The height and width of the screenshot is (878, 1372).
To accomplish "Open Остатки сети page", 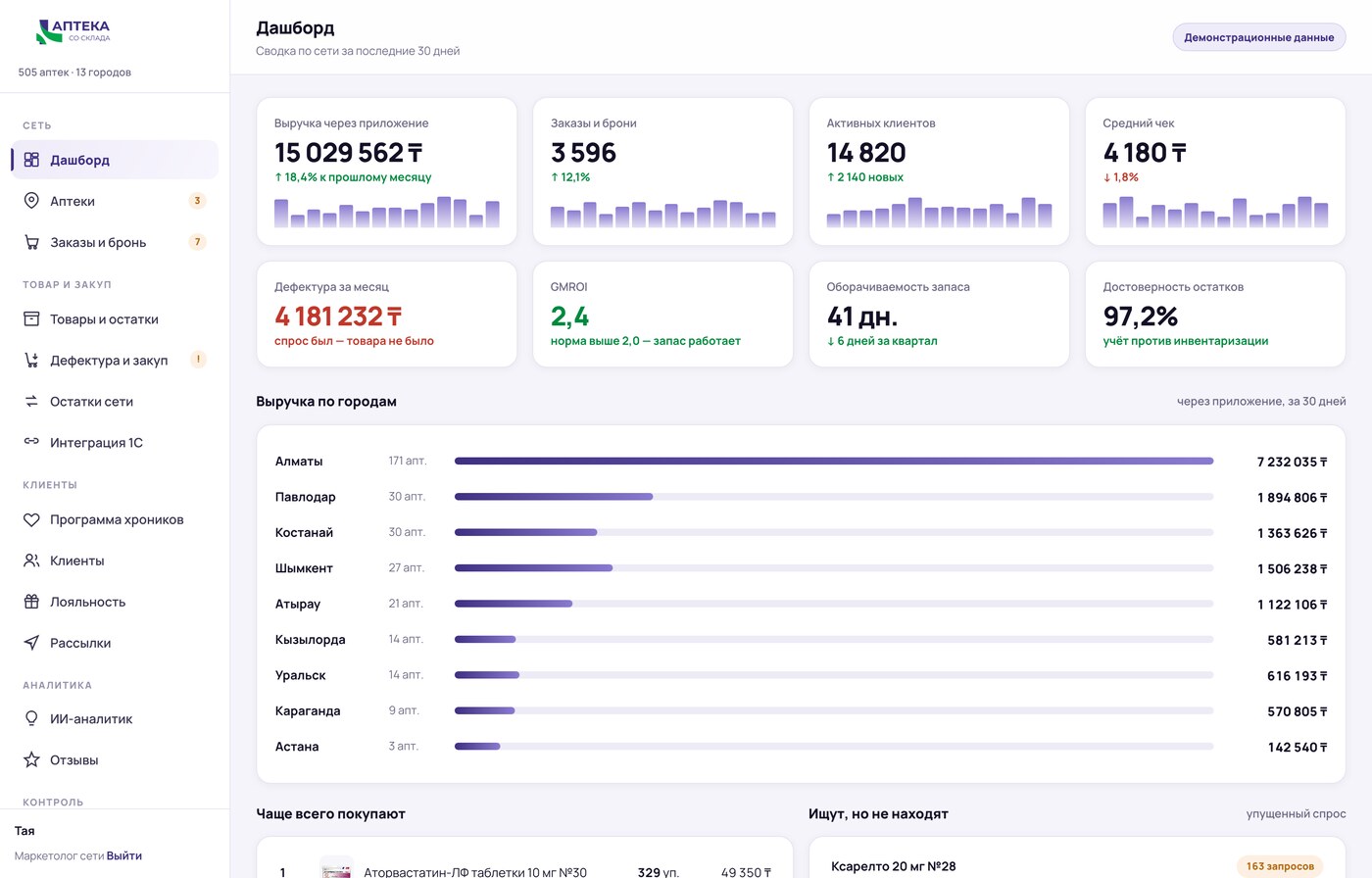I will click(x=115, y=402).
